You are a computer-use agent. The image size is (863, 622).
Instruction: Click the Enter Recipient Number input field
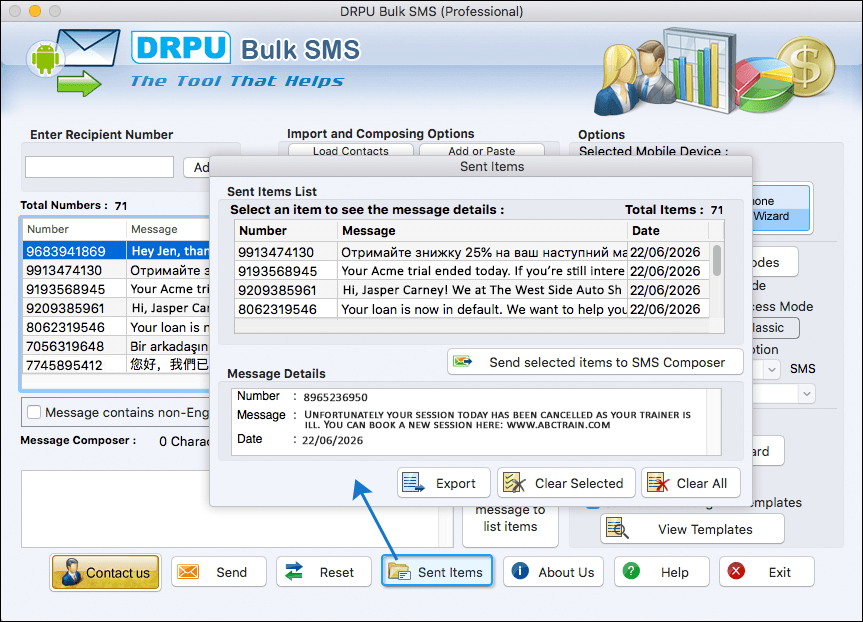point(99,167)
